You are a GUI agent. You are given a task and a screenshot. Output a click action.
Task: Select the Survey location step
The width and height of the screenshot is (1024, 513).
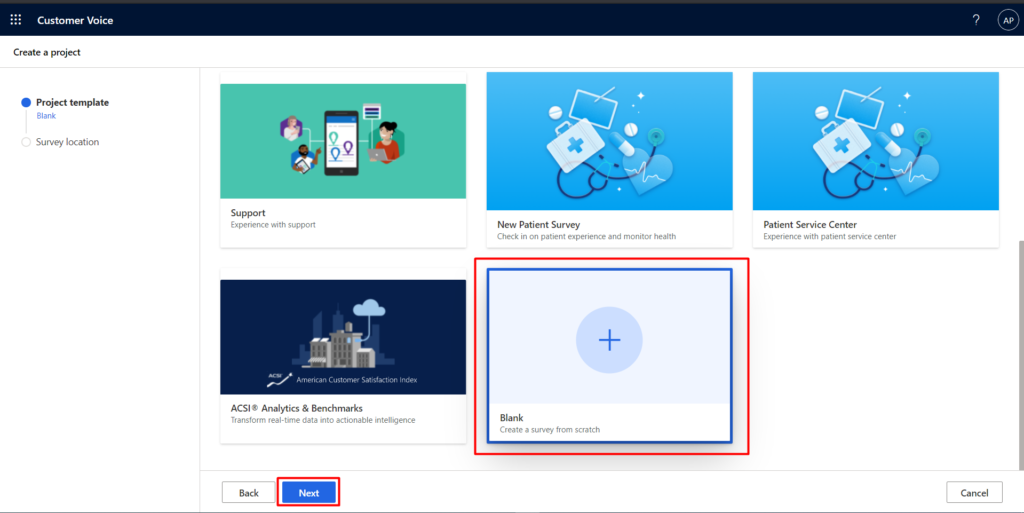[67, 142]
